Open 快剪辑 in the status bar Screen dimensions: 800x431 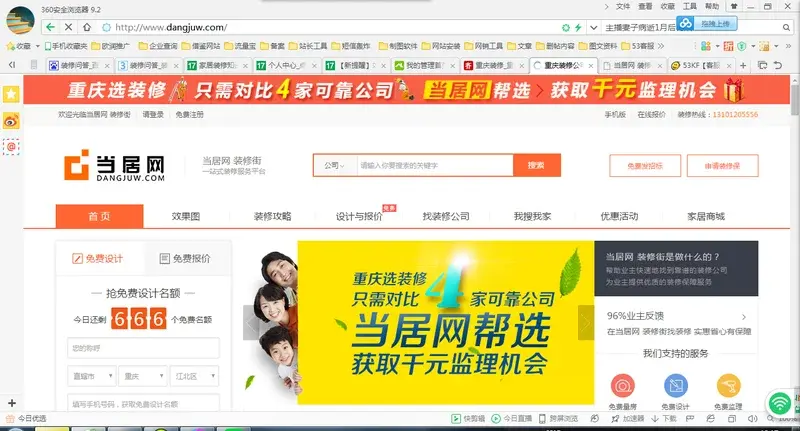pos(468,419)
